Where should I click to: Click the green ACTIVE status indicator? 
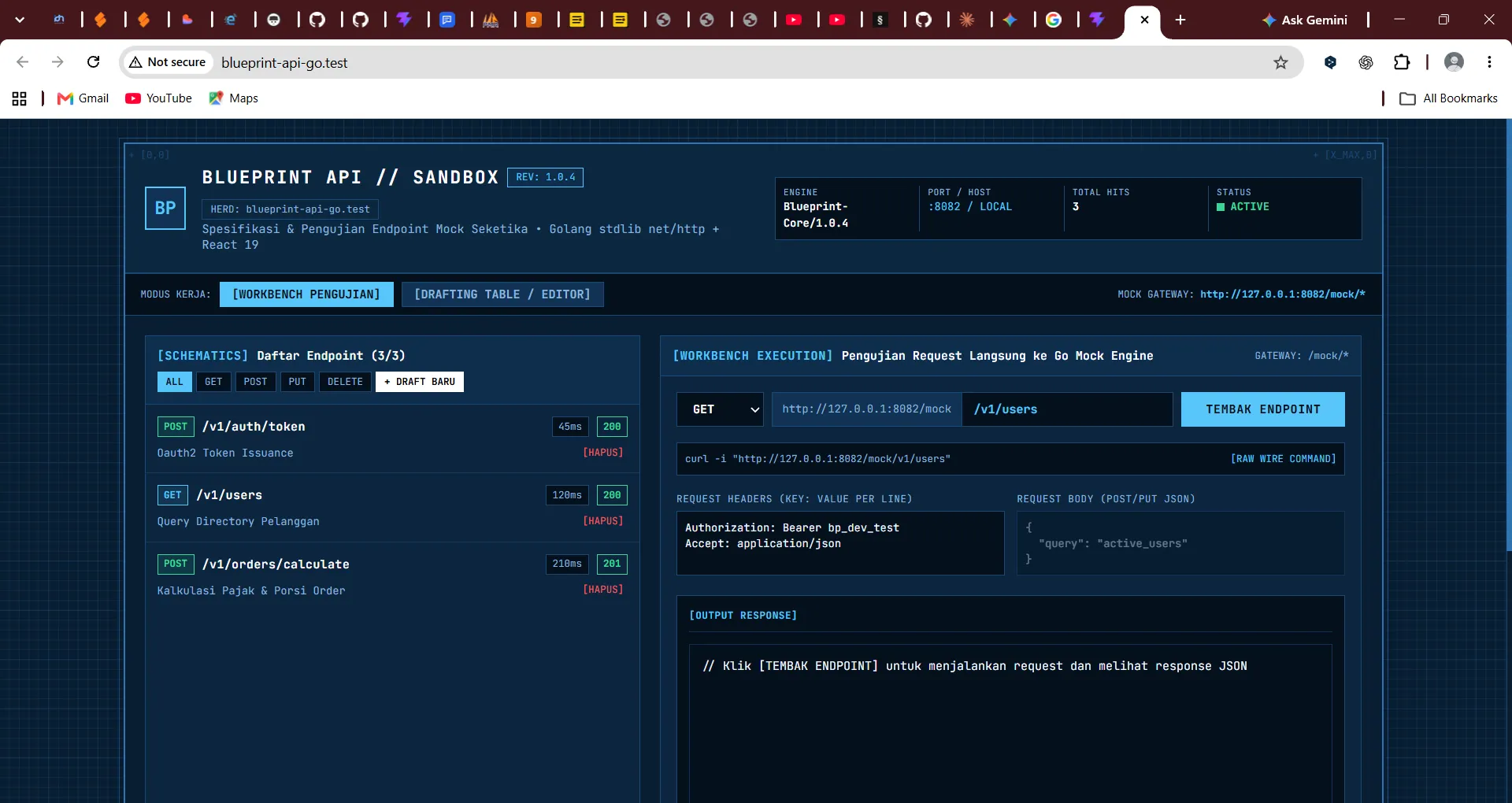click(x=1243, y=207)
